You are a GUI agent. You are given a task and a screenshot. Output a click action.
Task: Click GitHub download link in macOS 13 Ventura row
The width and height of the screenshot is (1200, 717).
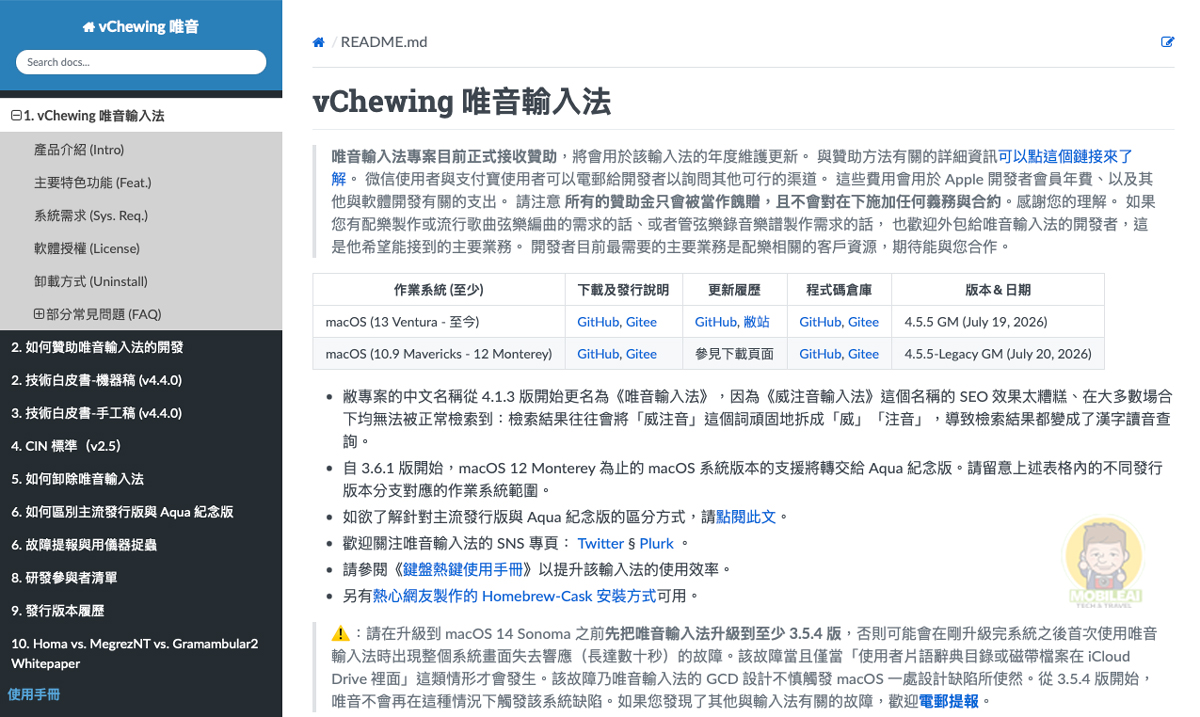[598, 322]
